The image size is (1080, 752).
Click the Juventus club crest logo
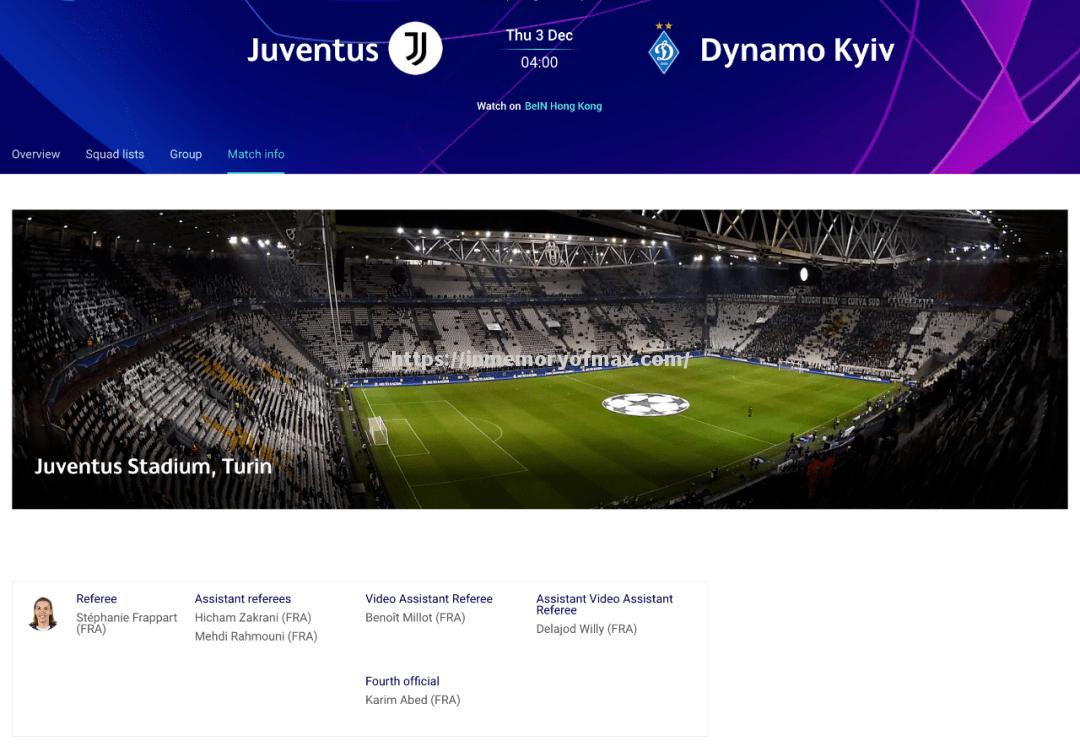(x=415, y=49)
